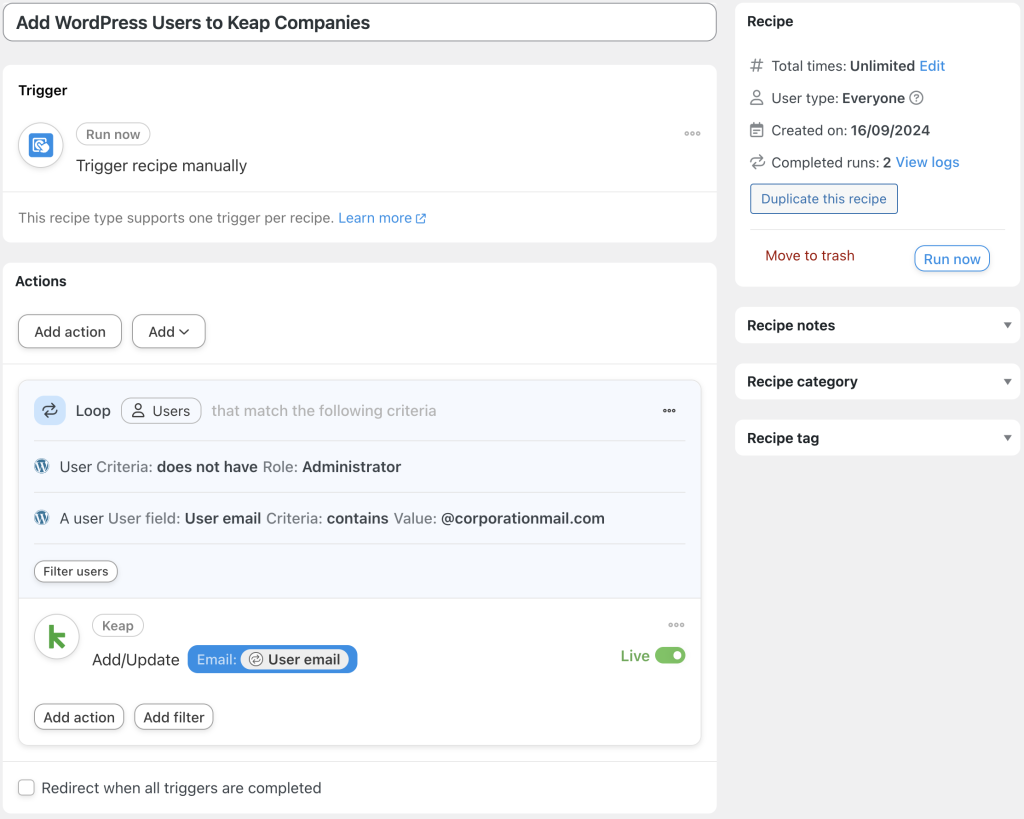The image size is (1024, 819).
Task: Open the trigger options ellipsis menu
Action: [692, 133]
